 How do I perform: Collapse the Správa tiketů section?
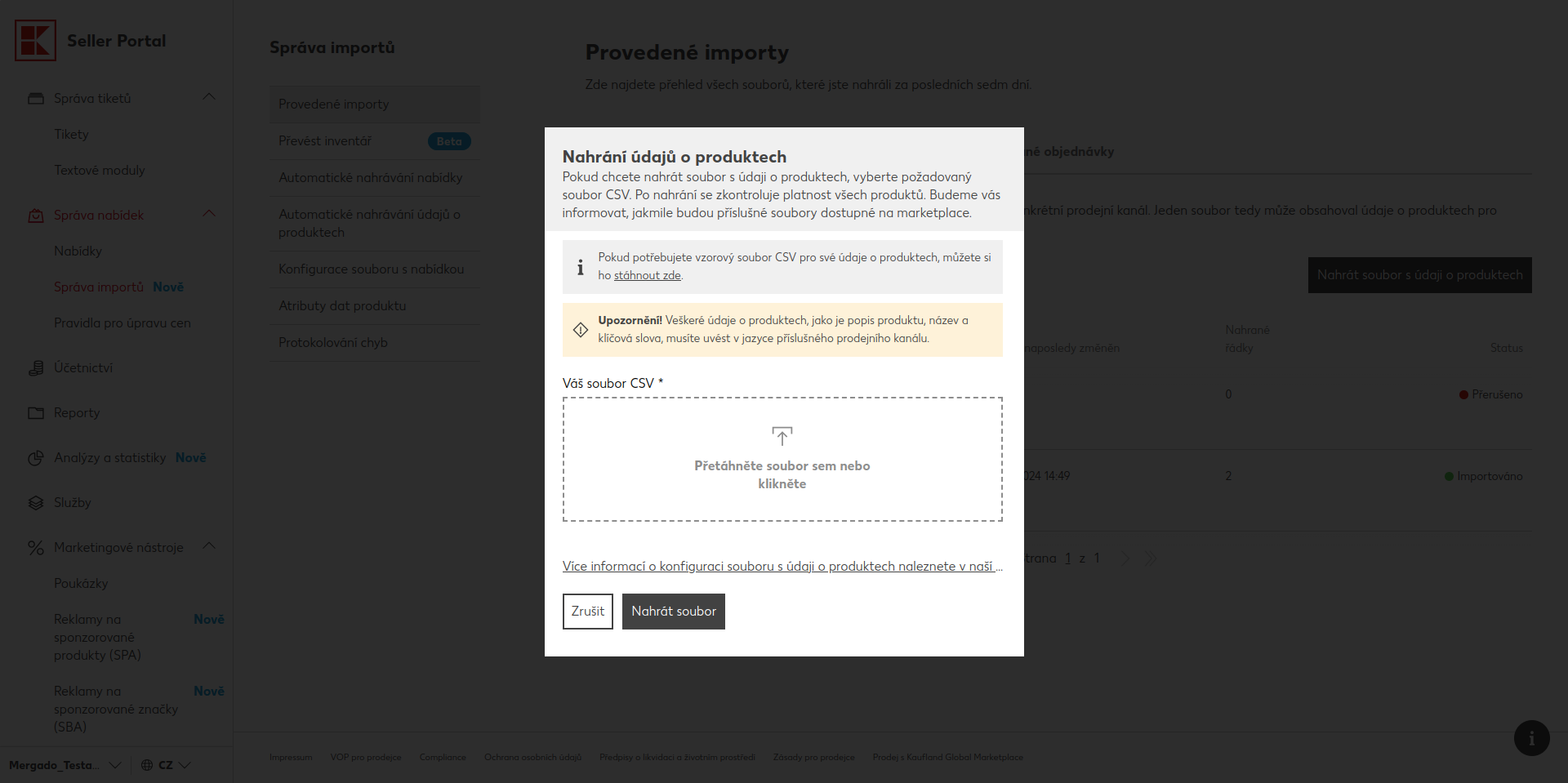209,97
